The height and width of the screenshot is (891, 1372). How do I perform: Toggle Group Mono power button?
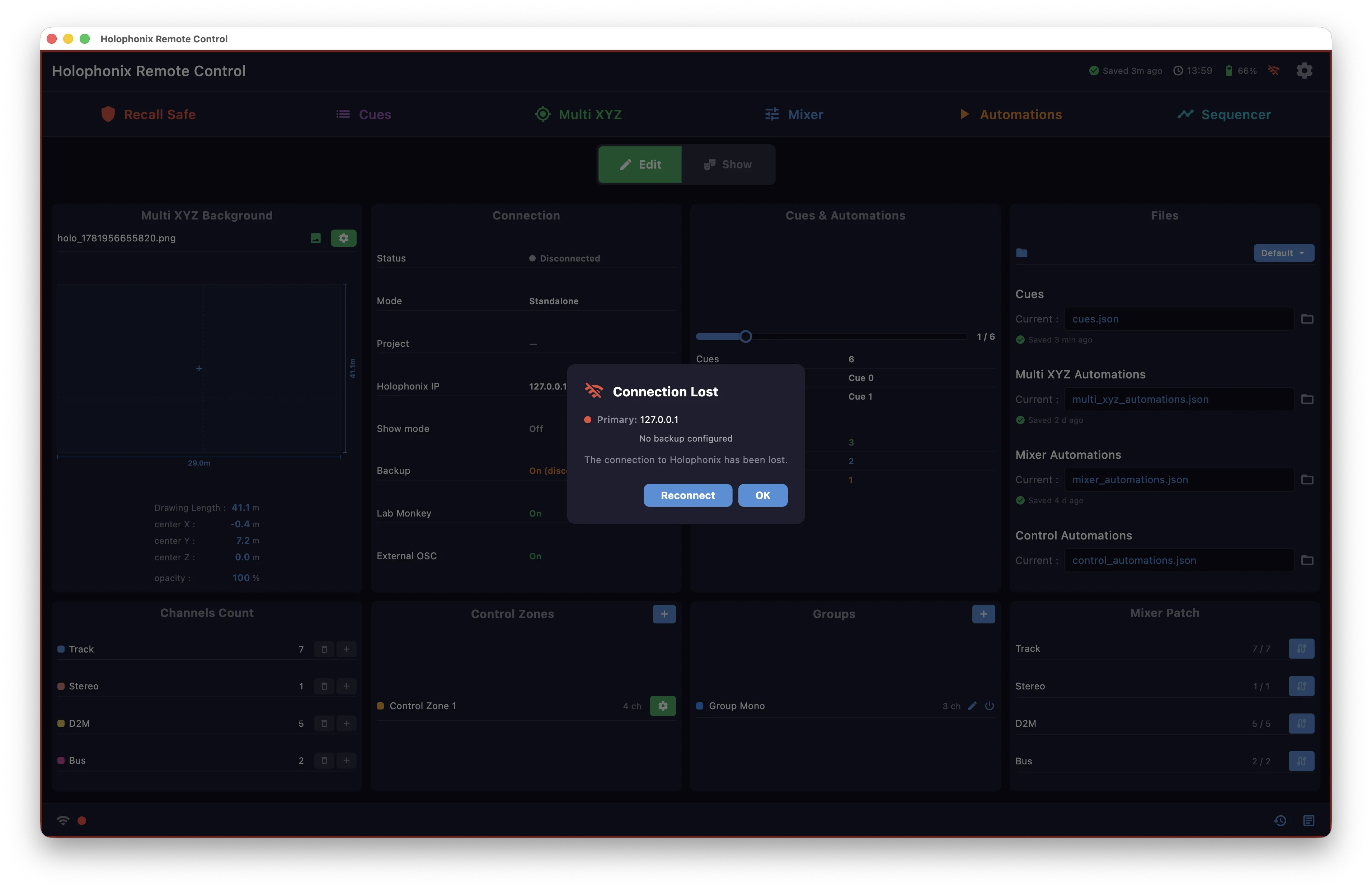pos(989,706)
